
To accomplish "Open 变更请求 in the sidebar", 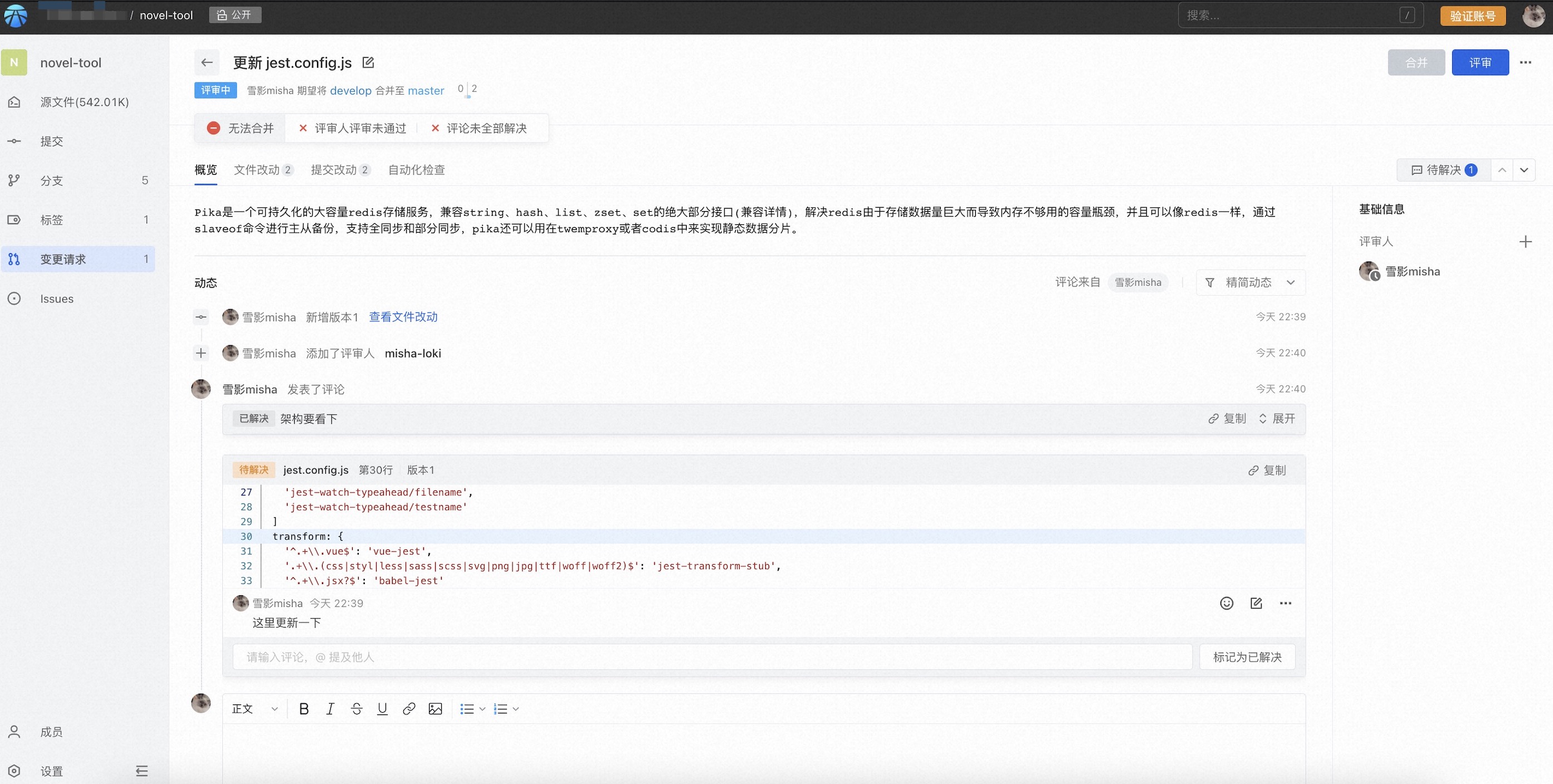I will [78, 259].
